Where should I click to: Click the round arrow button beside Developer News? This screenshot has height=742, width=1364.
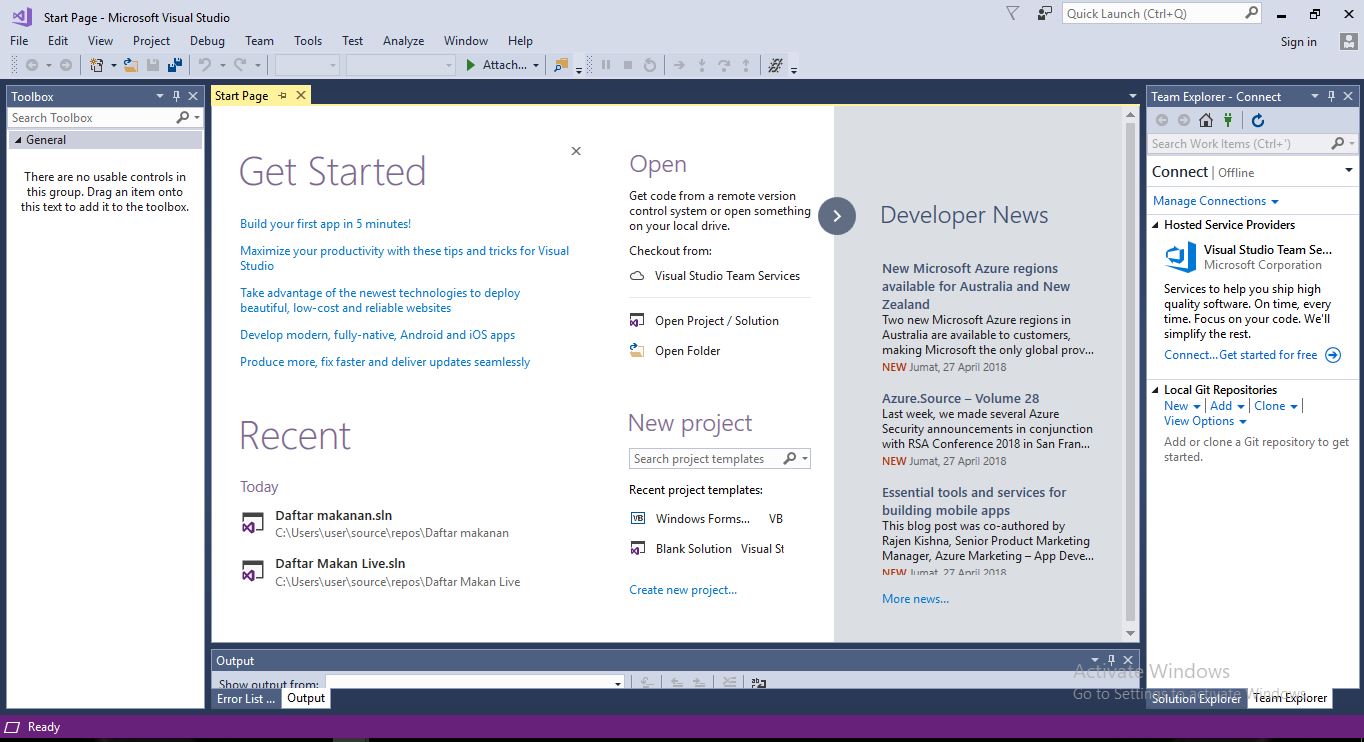tap(837, 216)
